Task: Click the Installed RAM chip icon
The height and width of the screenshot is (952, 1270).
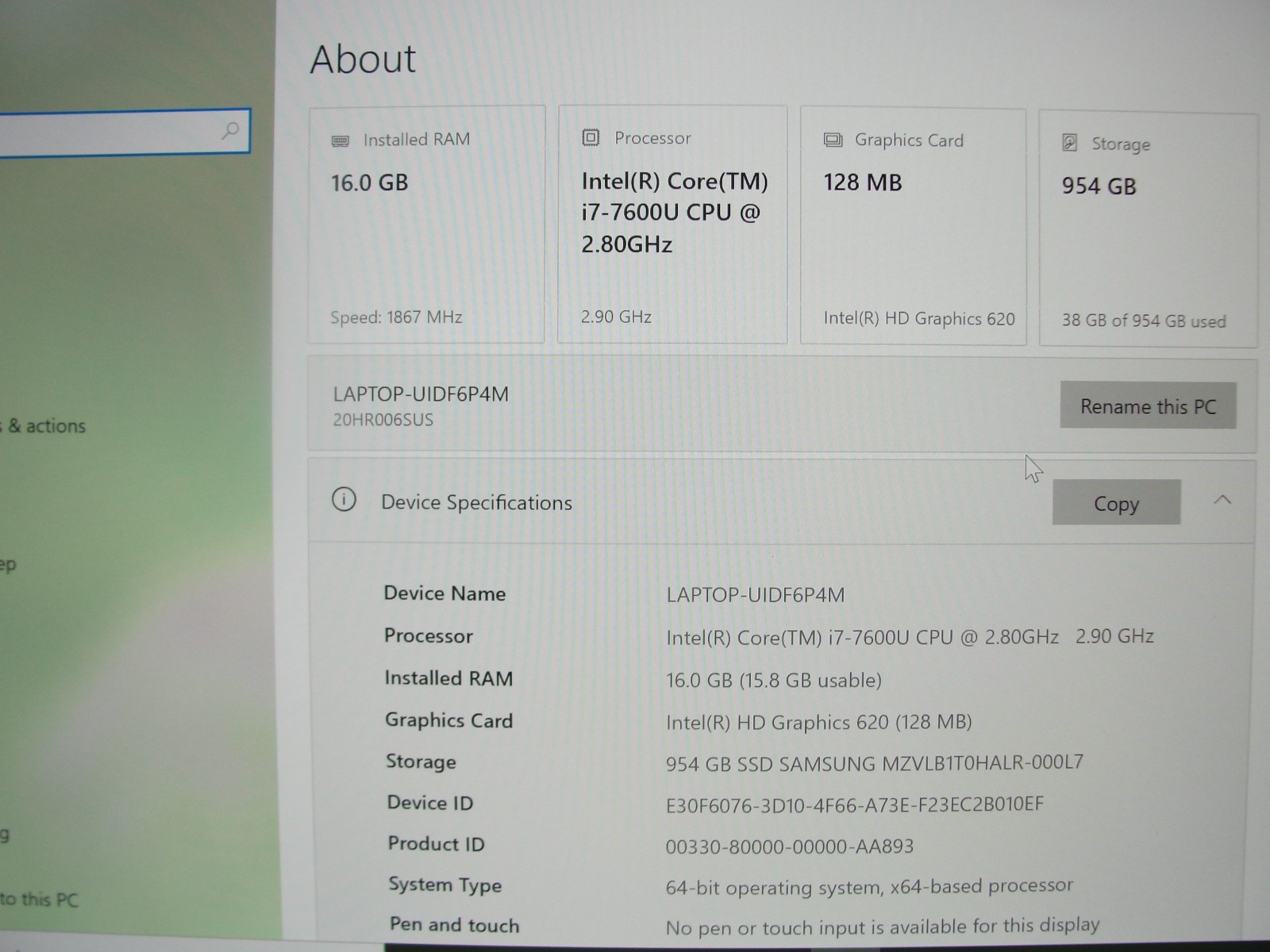Action: pyautogui.click(x=340, y=140)
